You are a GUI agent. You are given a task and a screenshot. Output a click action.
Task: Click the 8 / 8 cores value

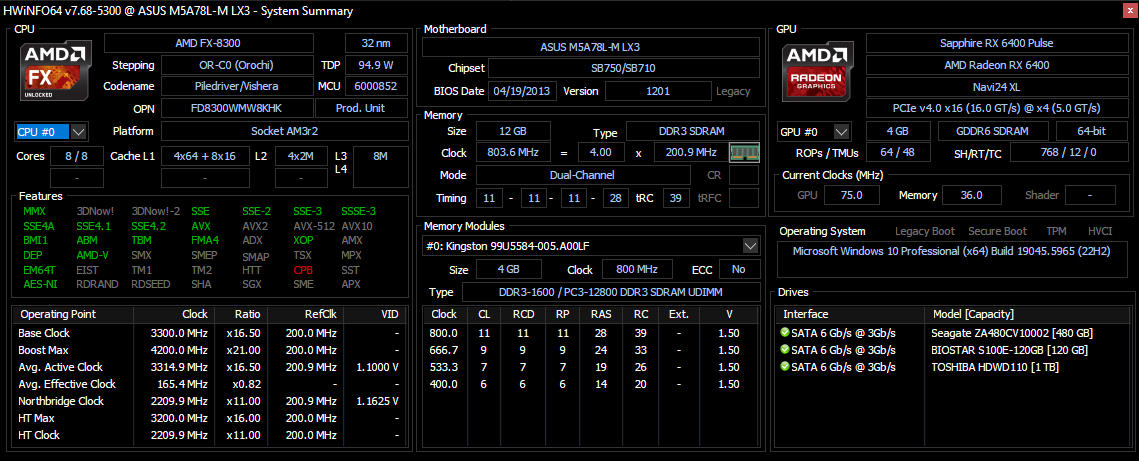coord(76,156)
